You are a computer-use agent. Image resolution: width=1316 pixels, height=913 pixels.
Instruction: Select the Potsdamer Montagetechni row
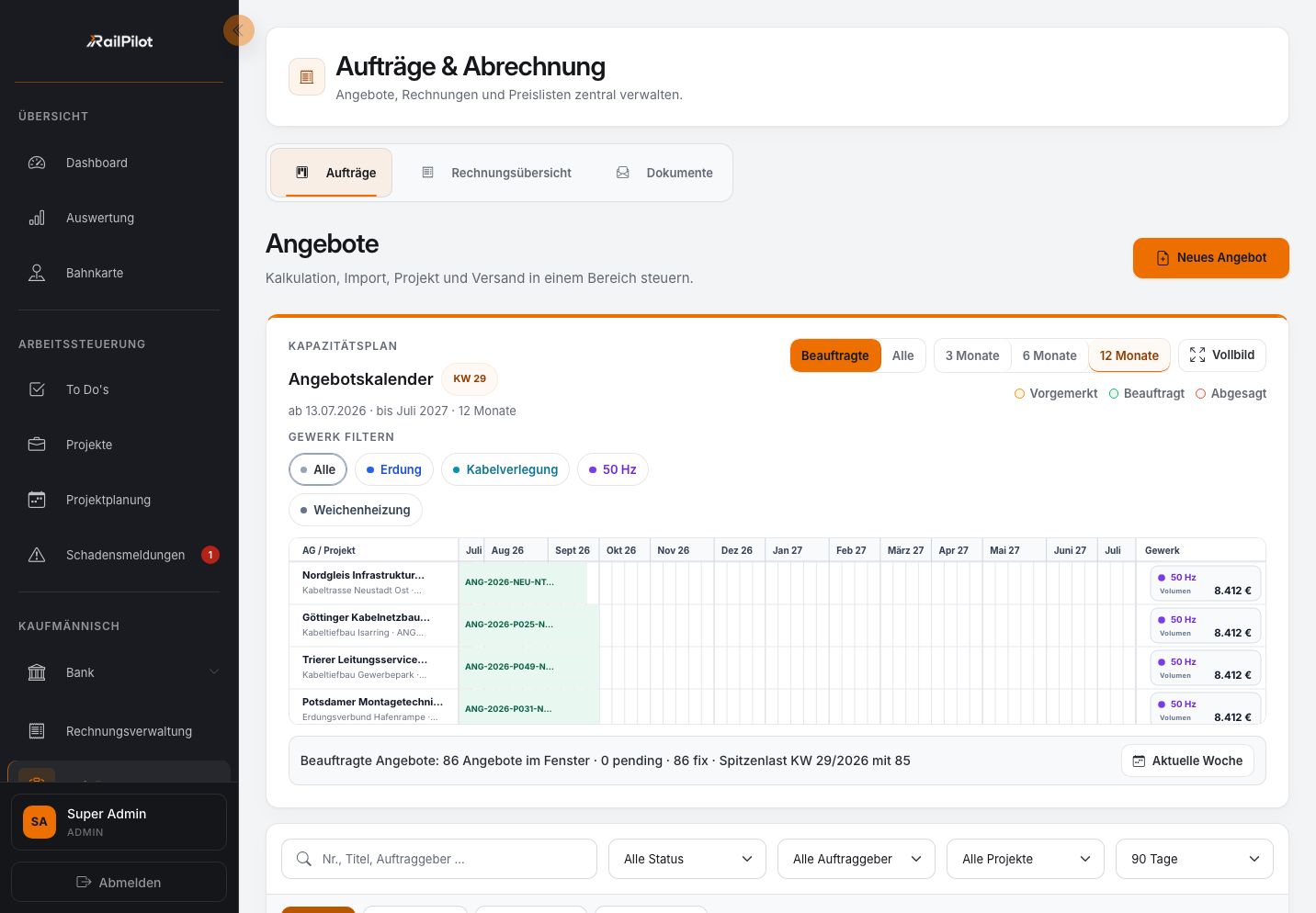click(x=374, y=707)
